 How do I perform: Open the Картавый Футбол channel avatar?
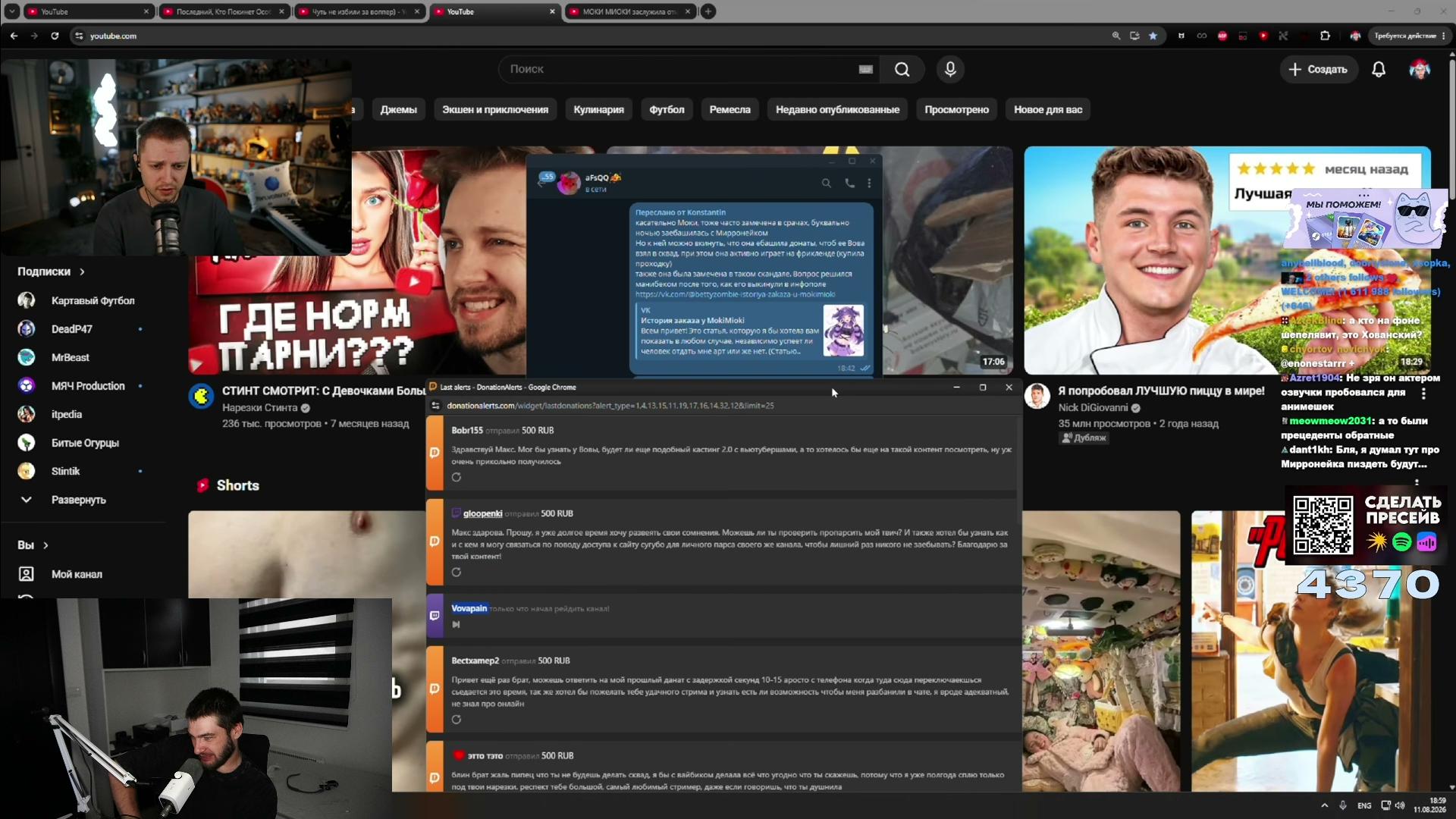(x=27, y=300)
